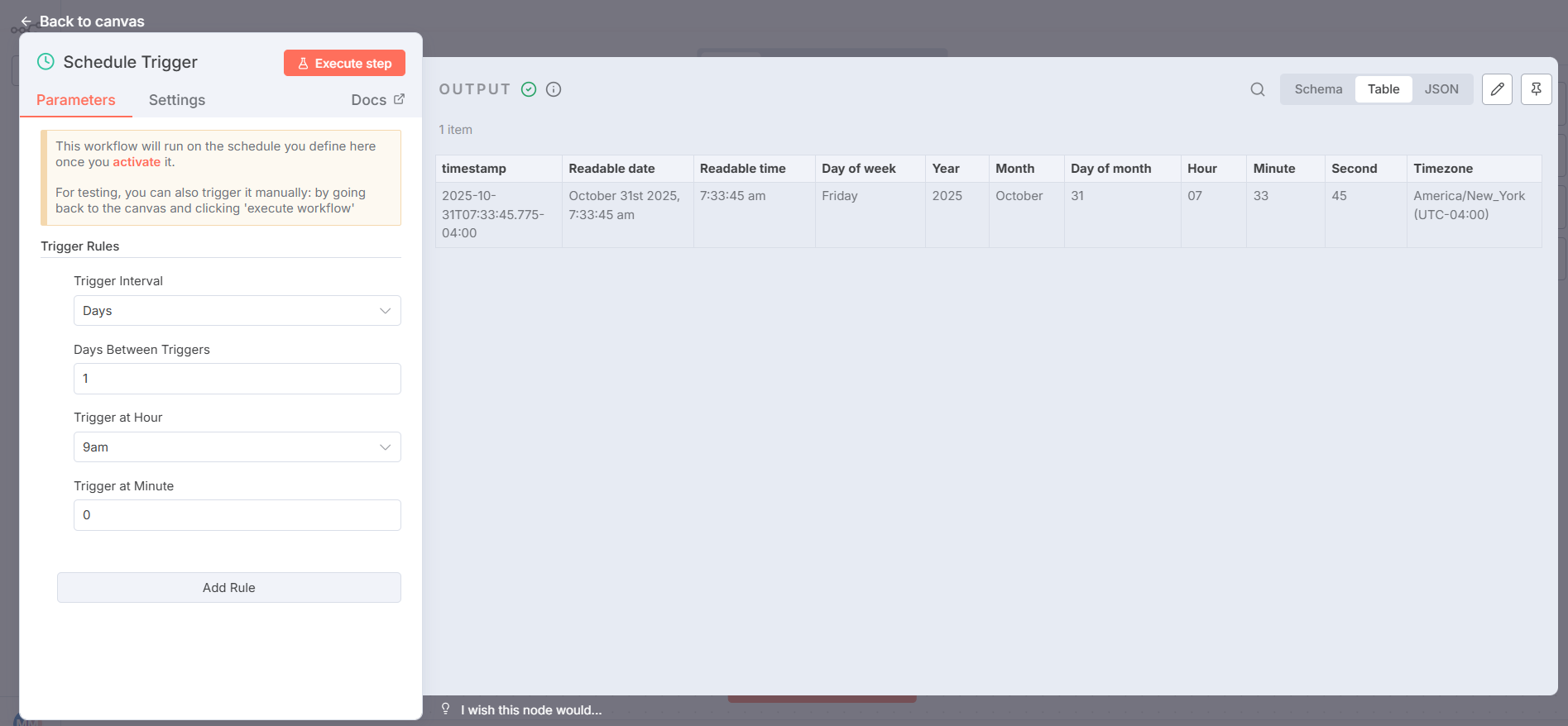Select the Parameters tab
Viewport: 1568px width, 726px height.
click(x=76, y=100)
